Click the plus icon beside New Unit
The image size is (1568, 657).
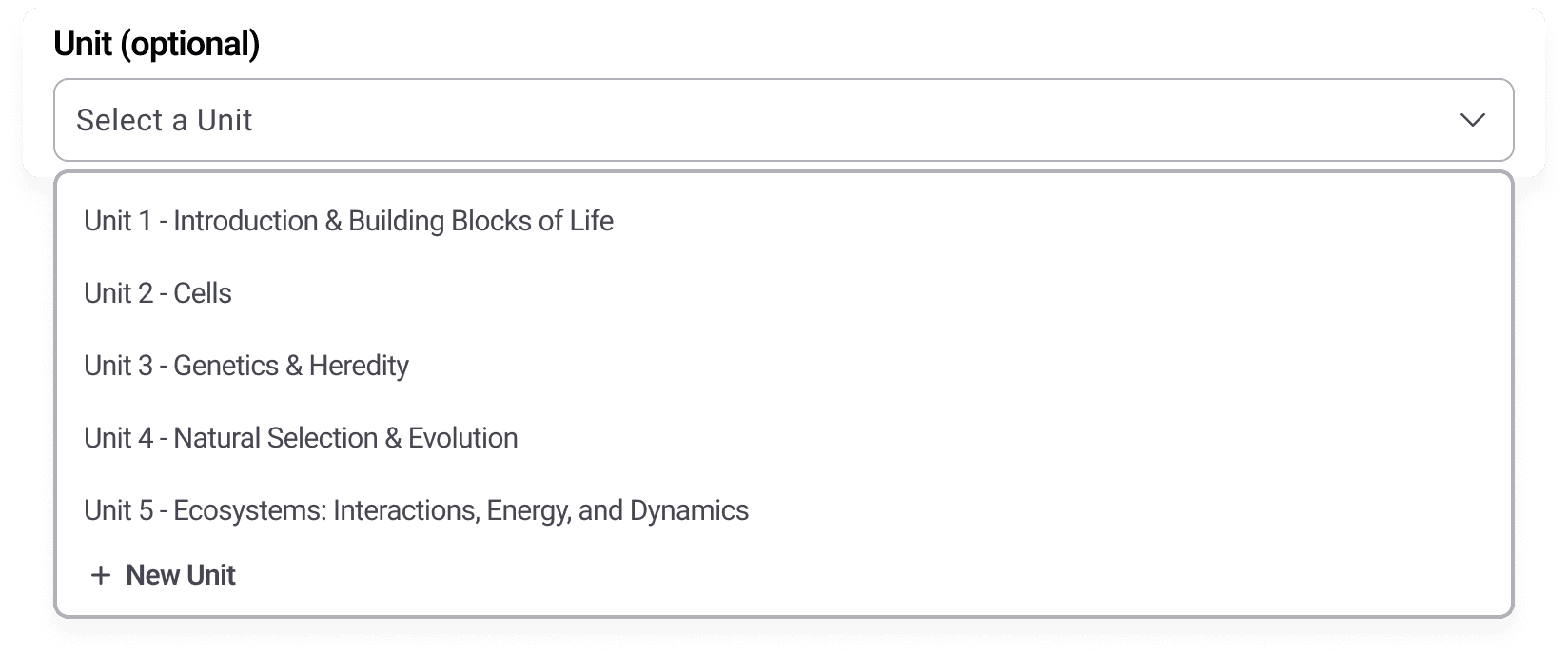pos(101,575)
